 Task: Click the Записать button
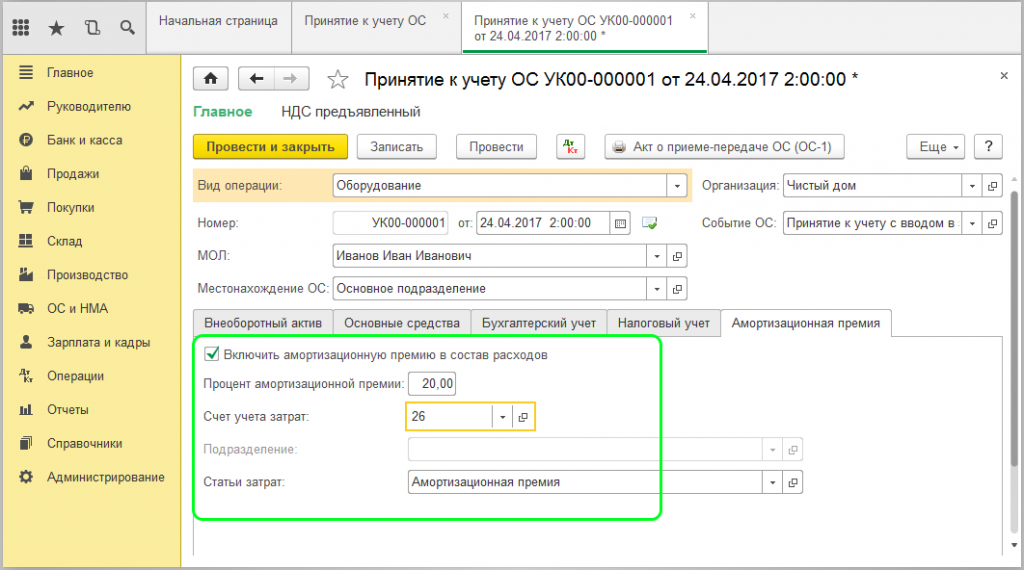tap(397, 147)
